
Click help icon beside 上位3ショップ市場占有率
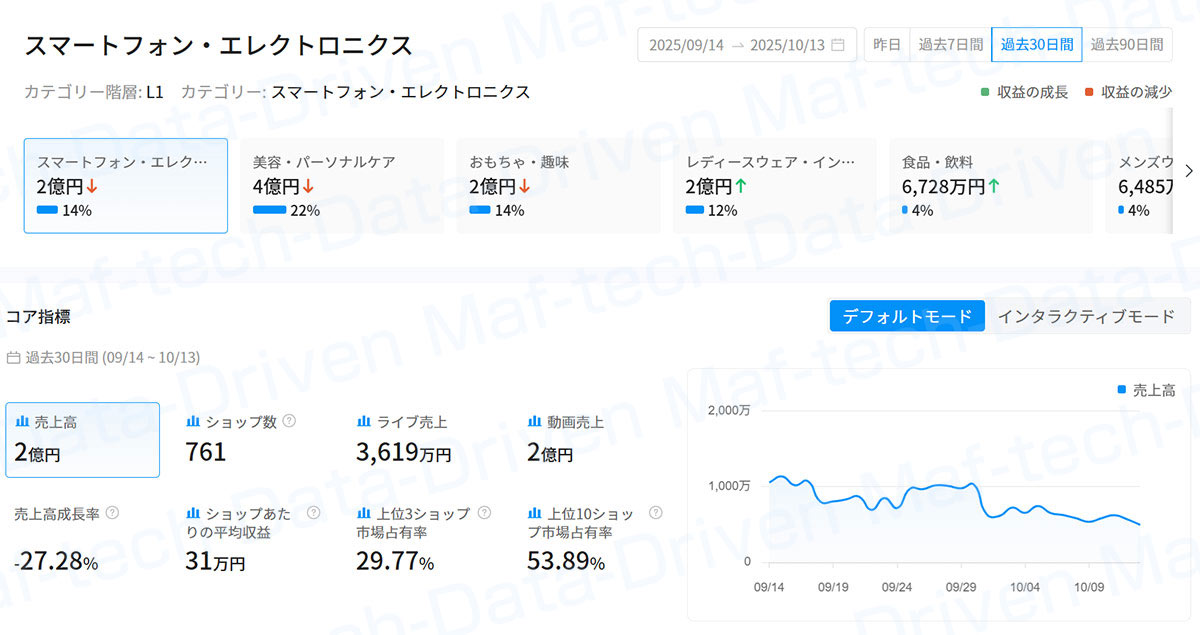pos(484,513)
